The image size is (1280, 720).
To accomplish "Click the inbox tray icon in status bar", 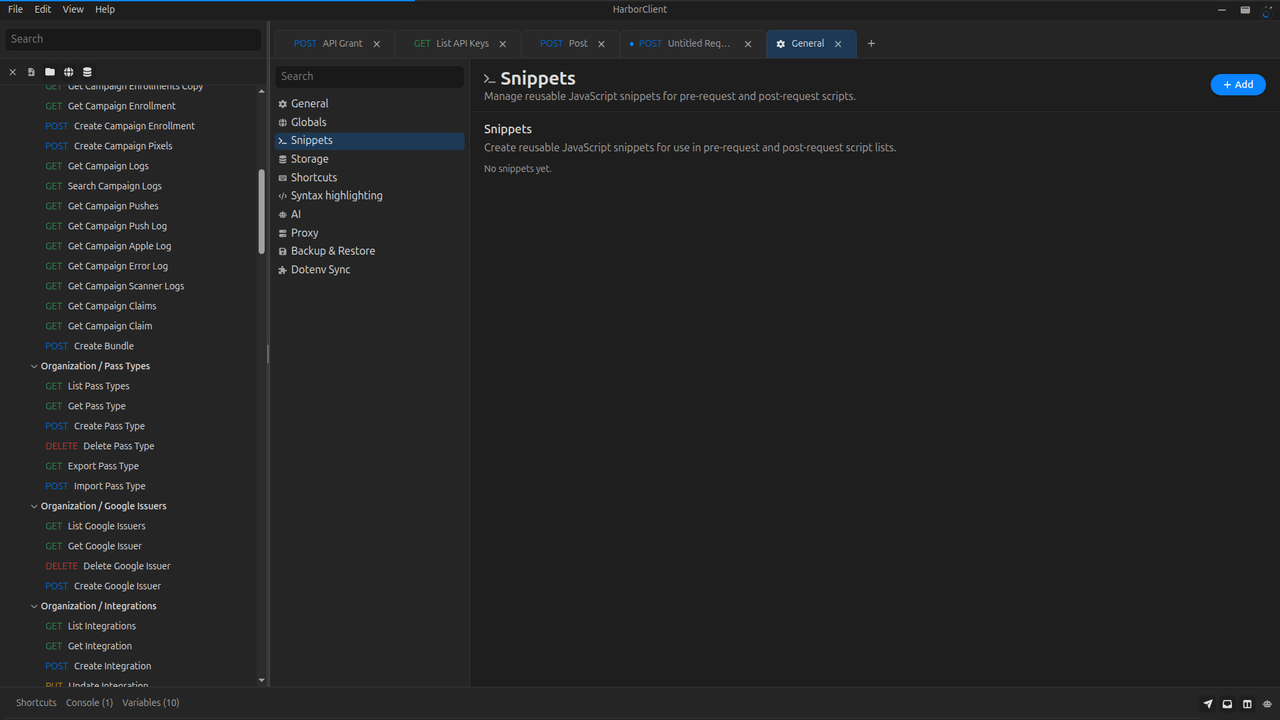I will [1228, 704].
